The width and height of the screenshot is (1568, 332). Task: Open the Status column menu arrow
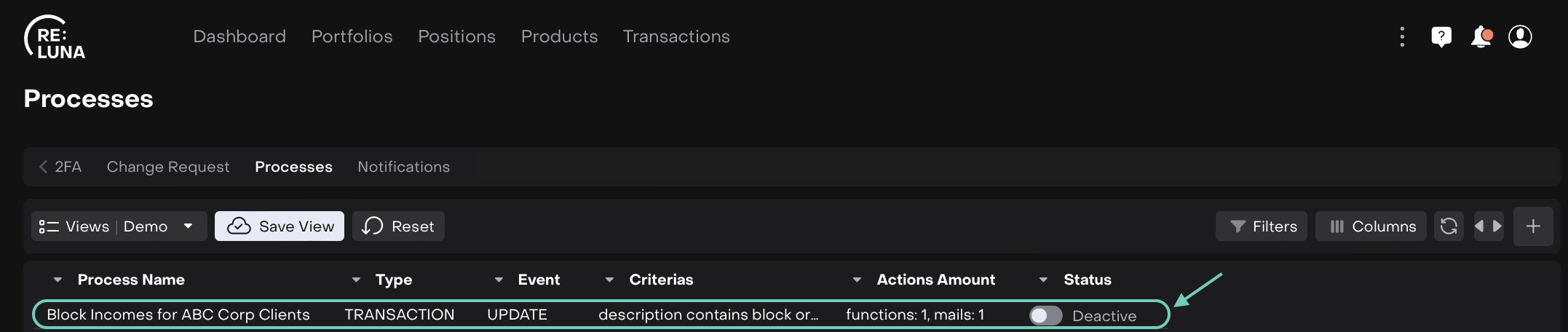(x=1043, y=280)
